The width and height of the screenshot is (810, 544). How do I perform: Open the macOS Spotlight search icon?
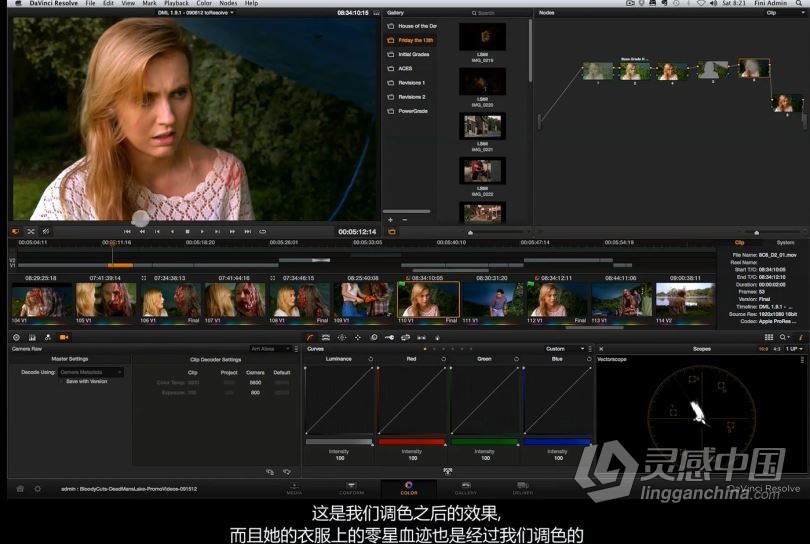tap(799, 3)
